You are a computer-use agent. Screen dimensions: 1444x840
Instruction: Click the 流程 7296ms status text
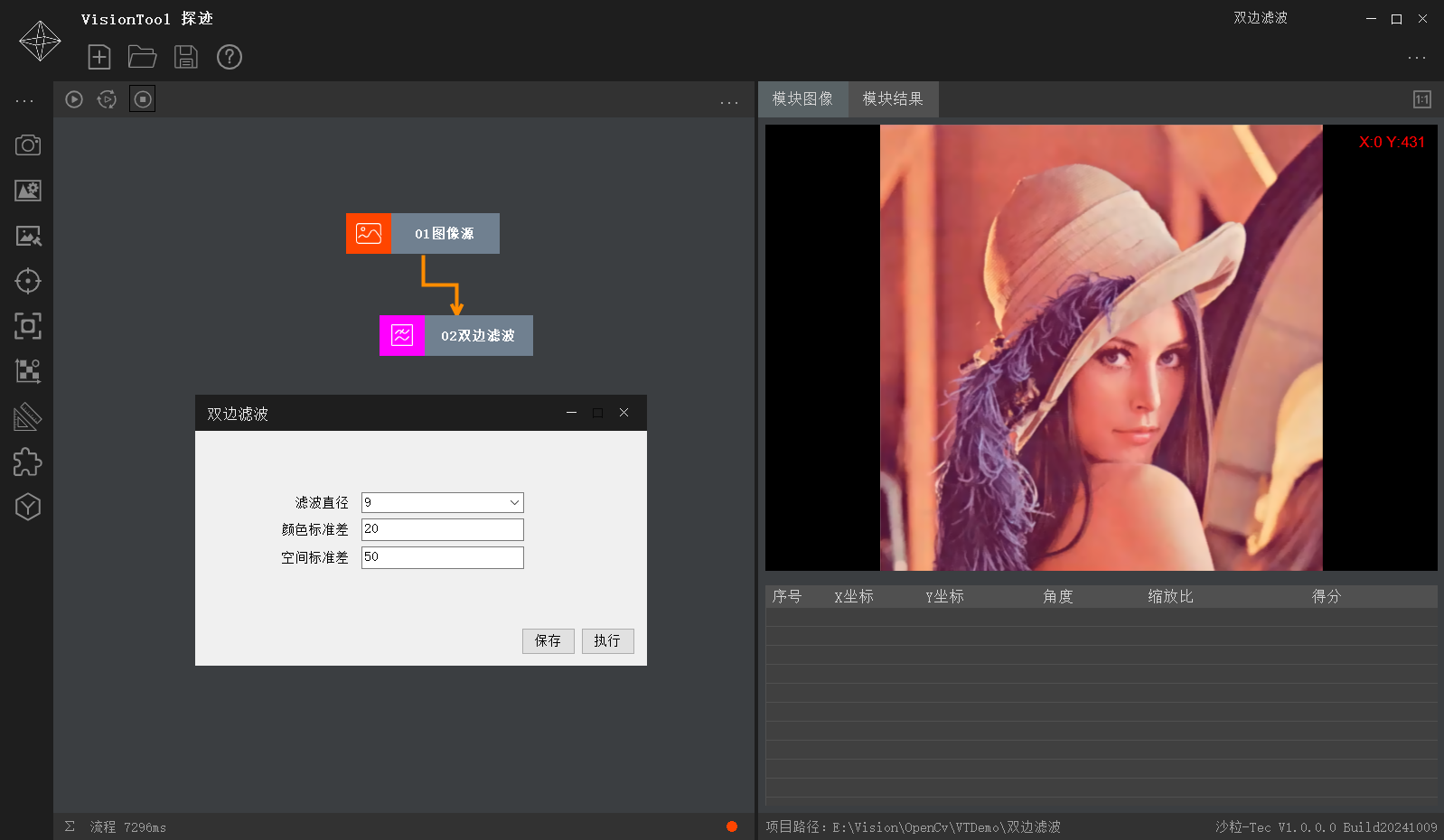[x=127, y=827]
